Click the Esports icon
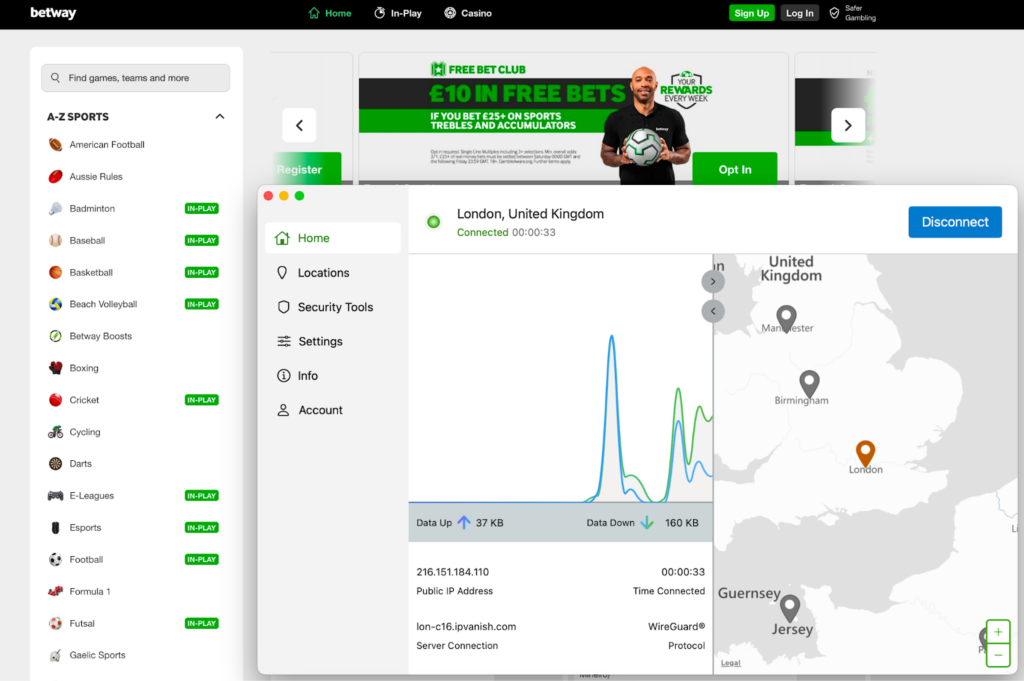This screenshot has height=681, width=1024. tap(56, 528)
